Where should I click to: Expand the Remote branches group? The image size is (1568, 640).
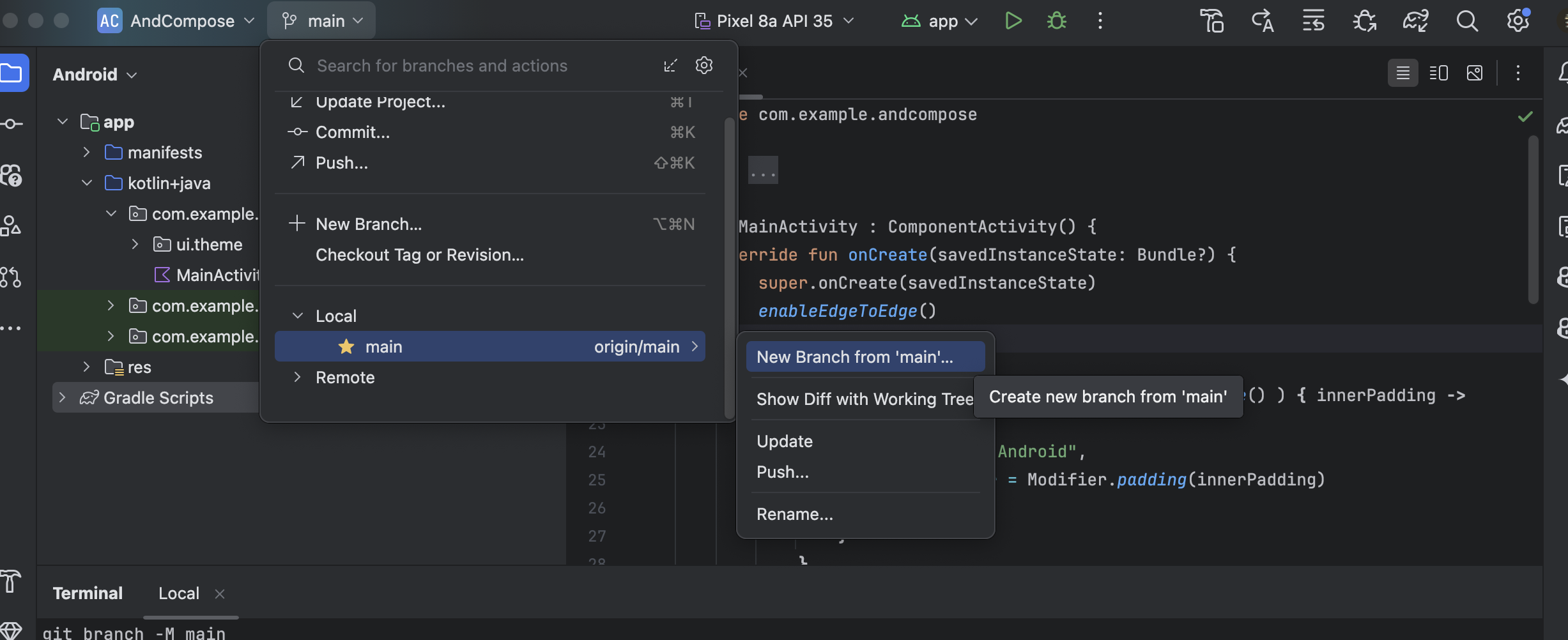[x=298, y=377]
